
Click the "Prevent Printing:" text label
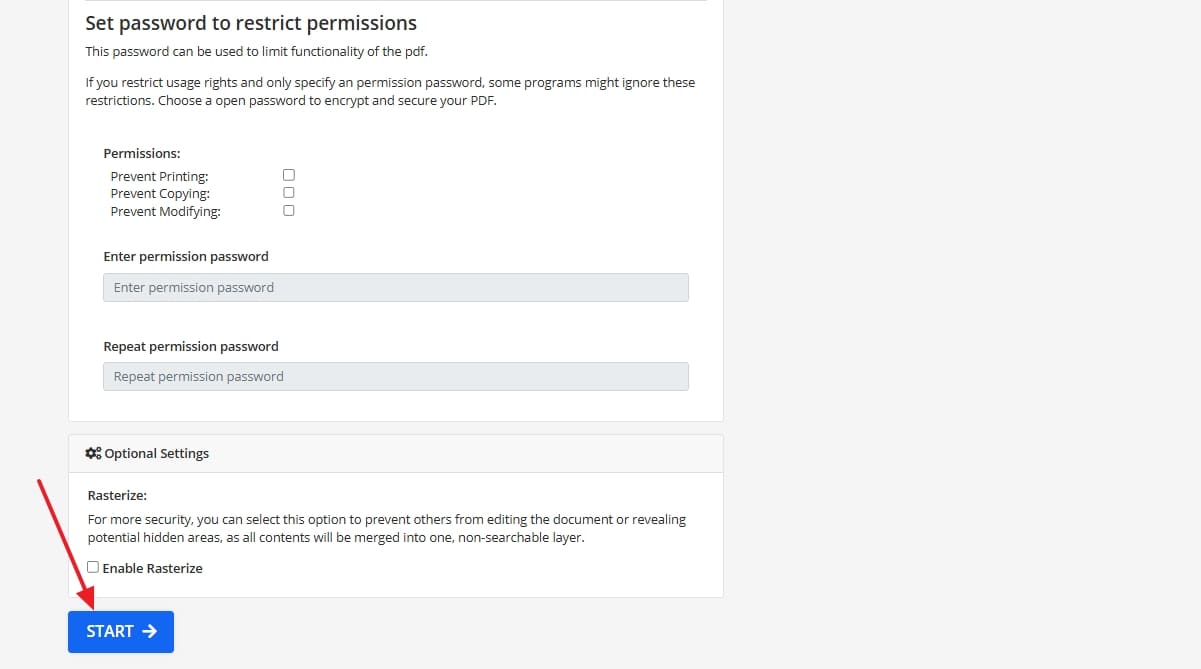point(159,176)
